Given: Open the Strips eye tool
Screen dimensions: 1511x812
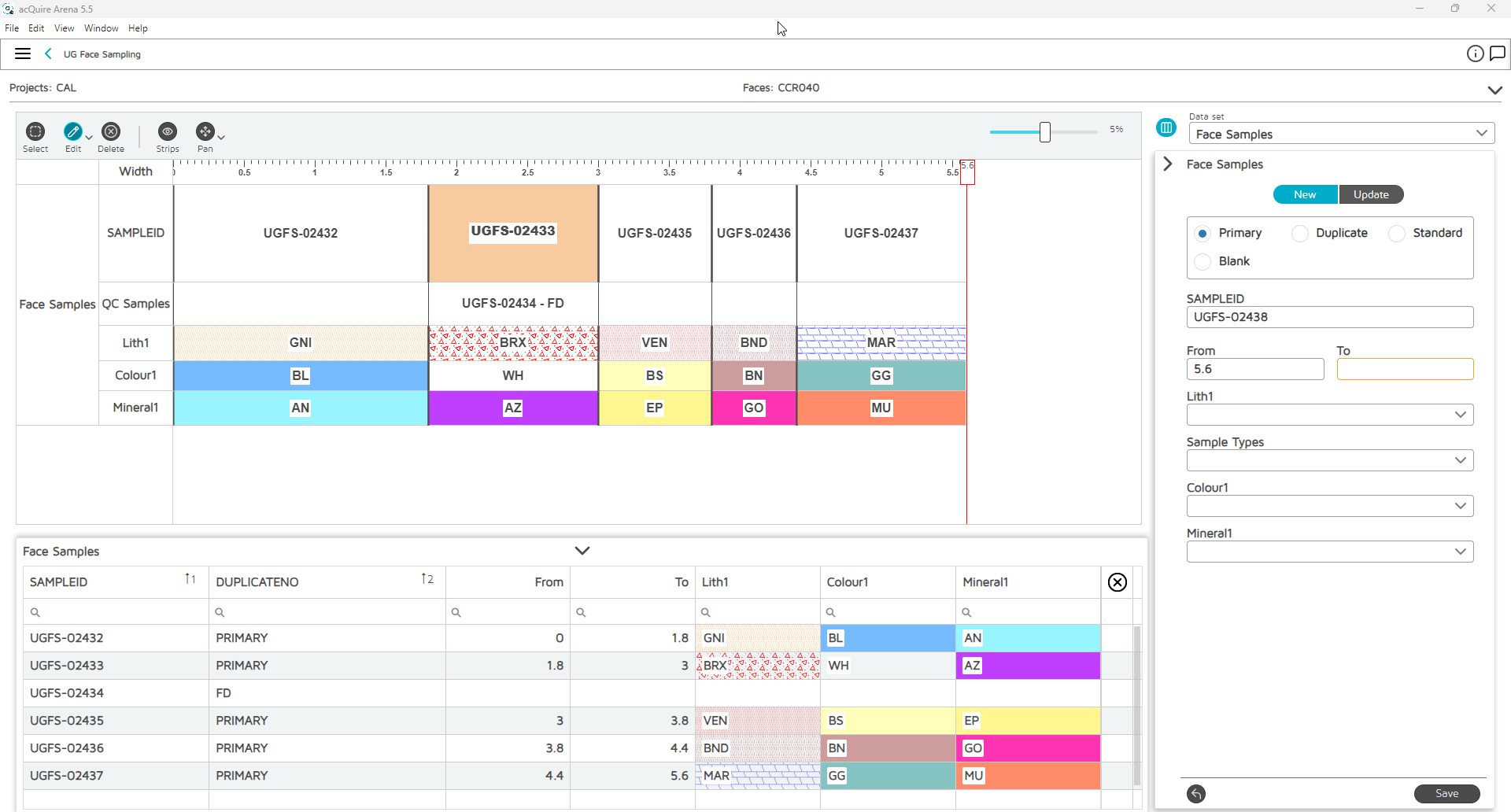Looking at the screenshot, I should pos(168,132).
